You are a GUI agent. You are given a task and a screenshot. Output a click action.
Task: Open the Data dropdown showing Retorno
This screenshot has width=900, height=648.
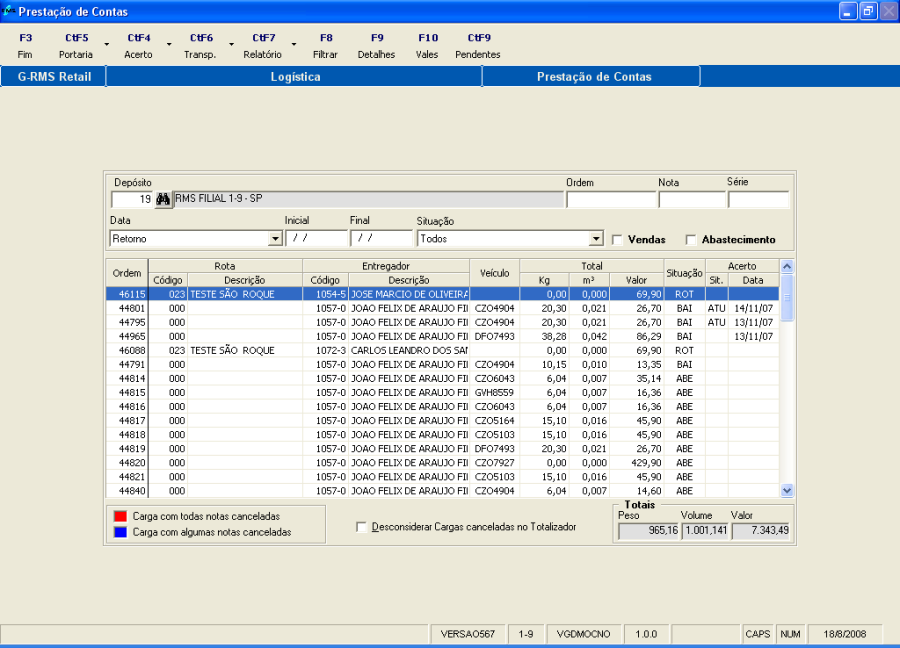pos(275,240)
